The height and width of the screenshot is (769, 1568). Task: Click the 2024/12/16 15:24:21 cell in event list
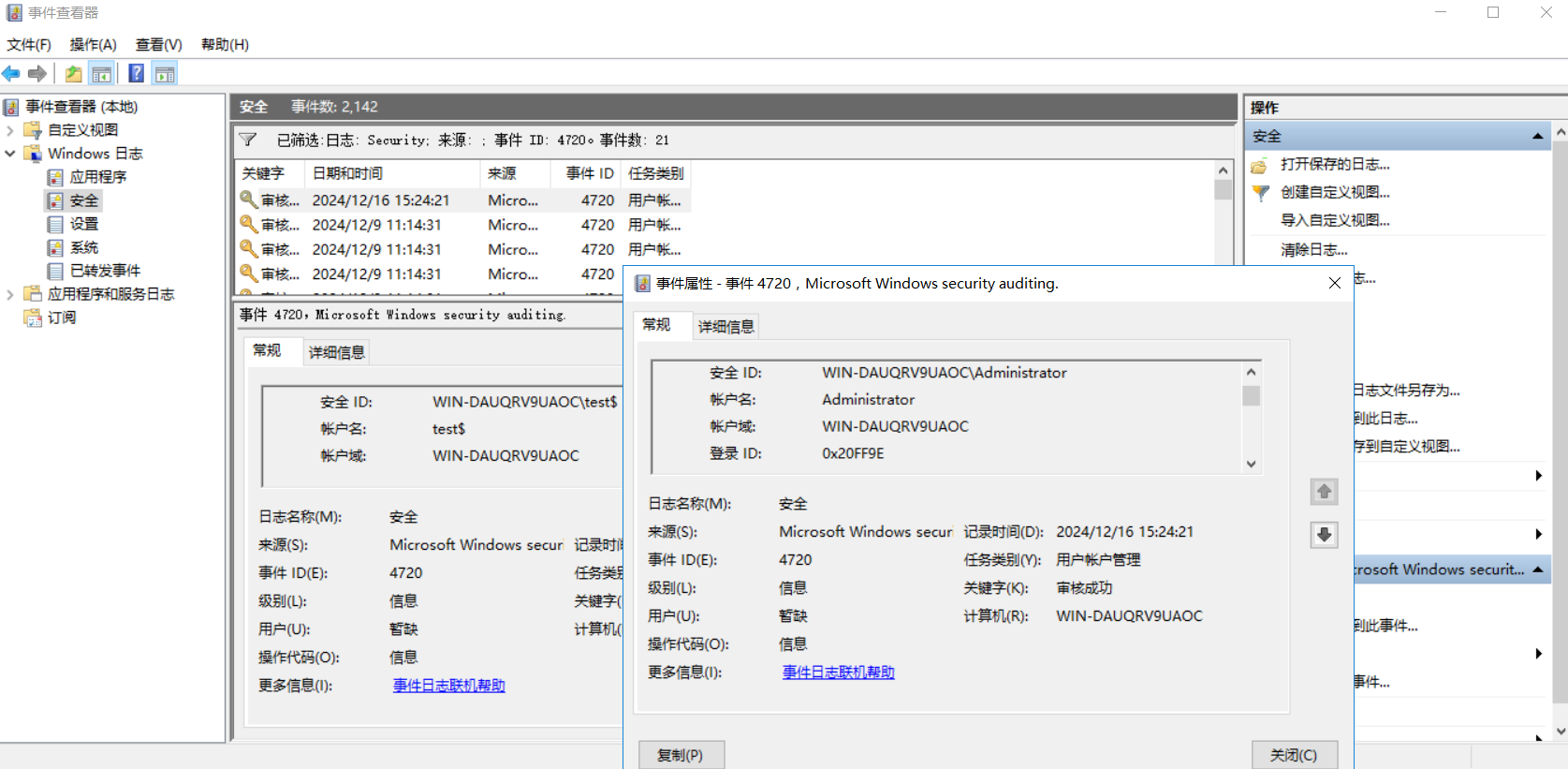click(x=381, y=200)
